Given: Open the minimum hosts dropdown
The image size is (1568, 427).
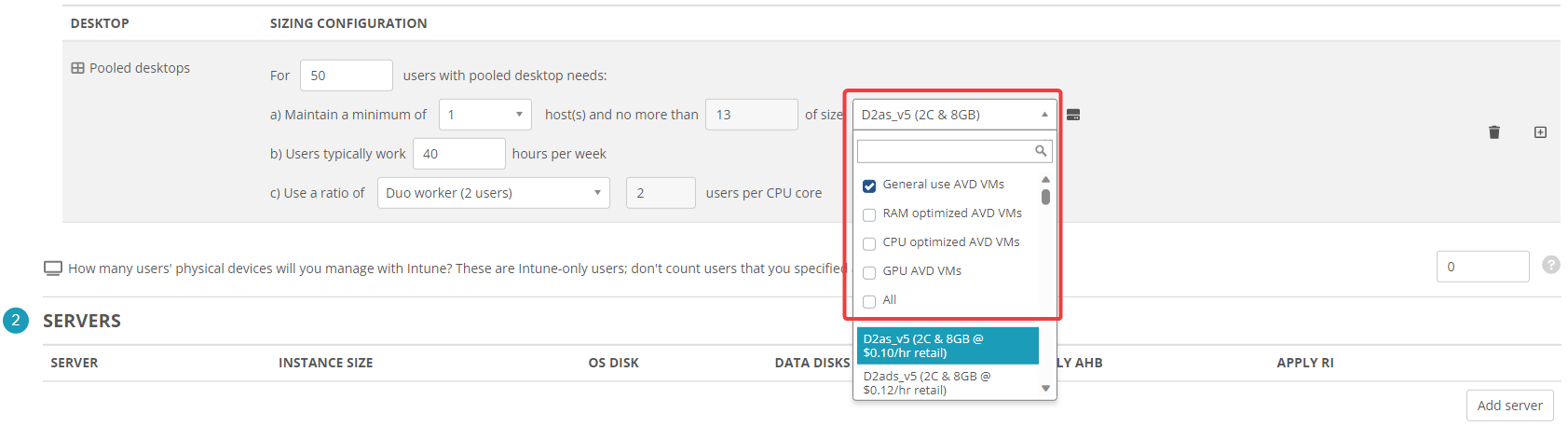Looking at the screenshot, I should point(484,115).
